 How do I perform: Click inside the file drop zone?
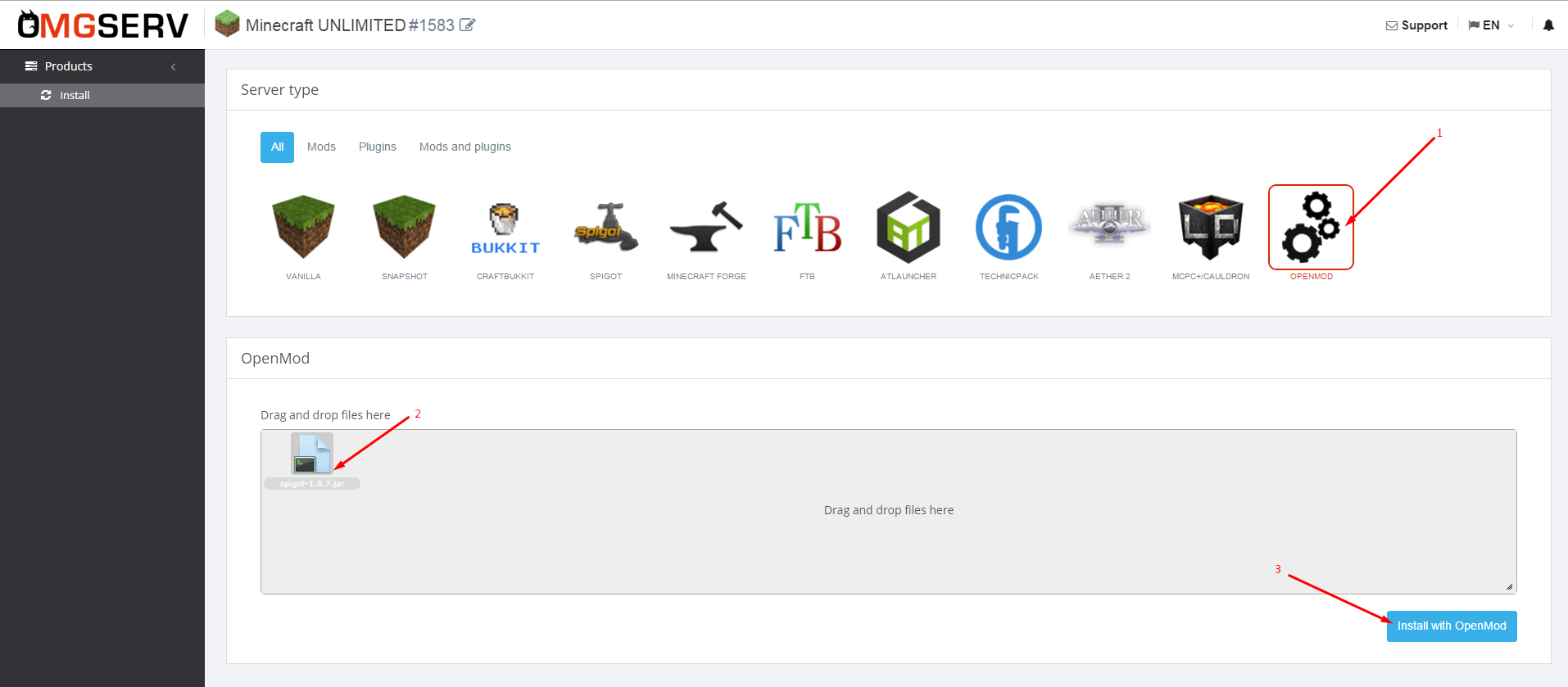(889, 512)
